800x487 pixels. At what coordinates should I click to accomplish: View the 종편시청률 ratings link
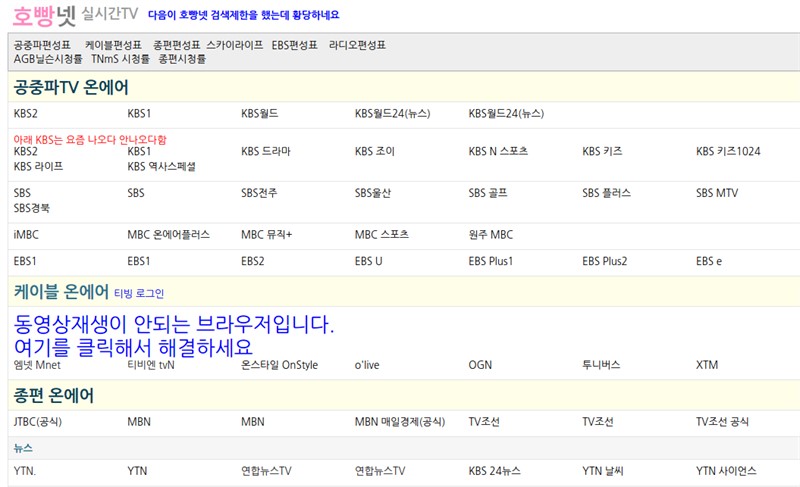click(182, 59)
